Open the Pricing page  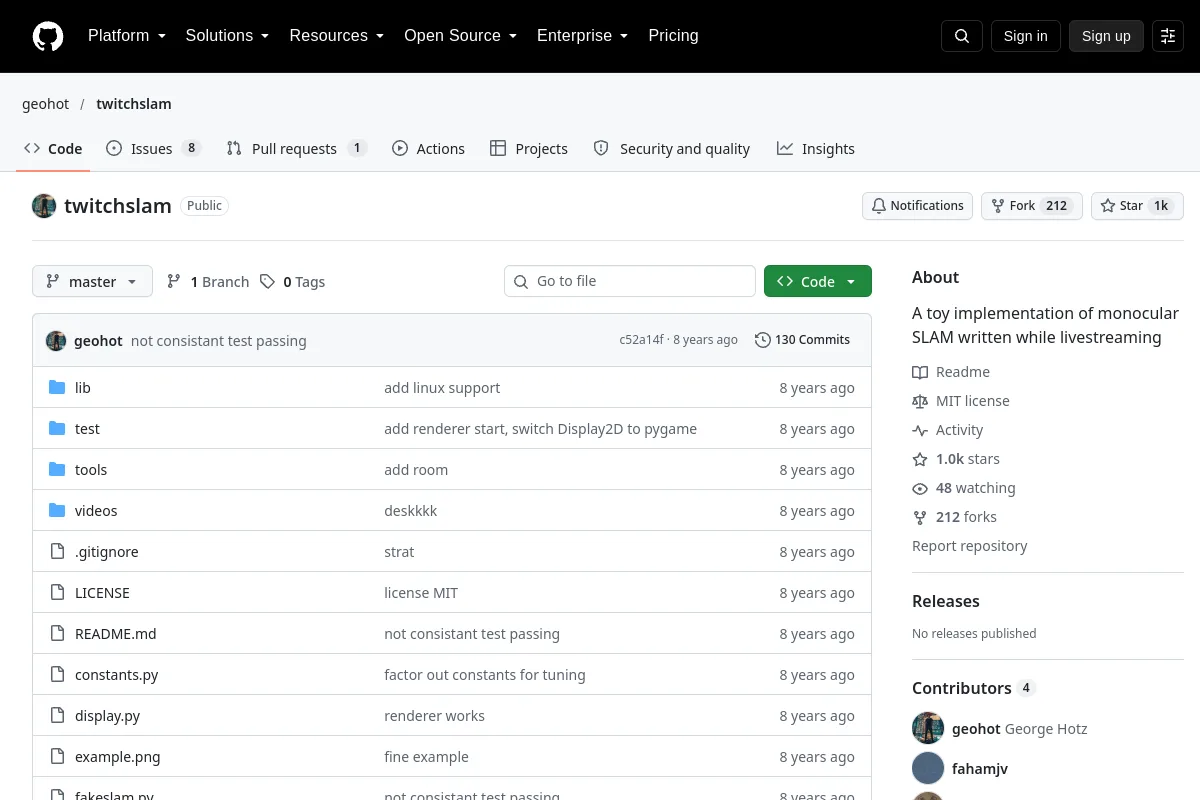point(673,36)
